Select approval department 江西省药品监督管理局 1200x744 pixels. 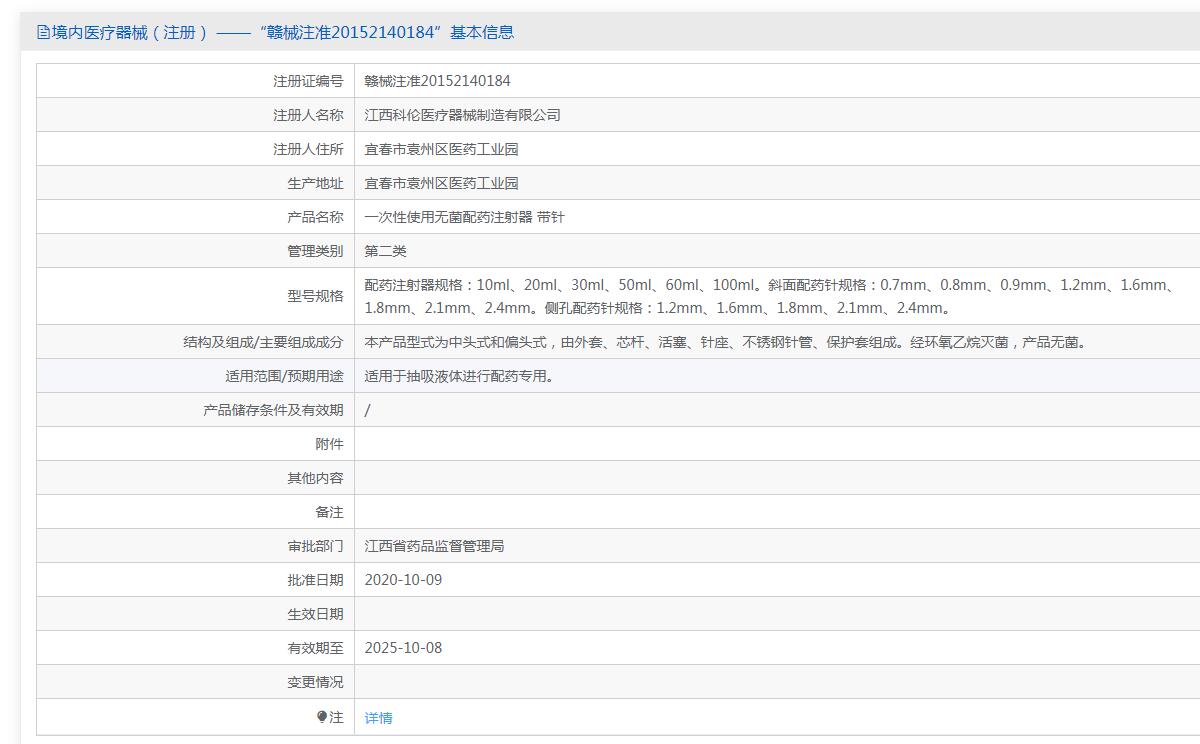coord(434,546)
